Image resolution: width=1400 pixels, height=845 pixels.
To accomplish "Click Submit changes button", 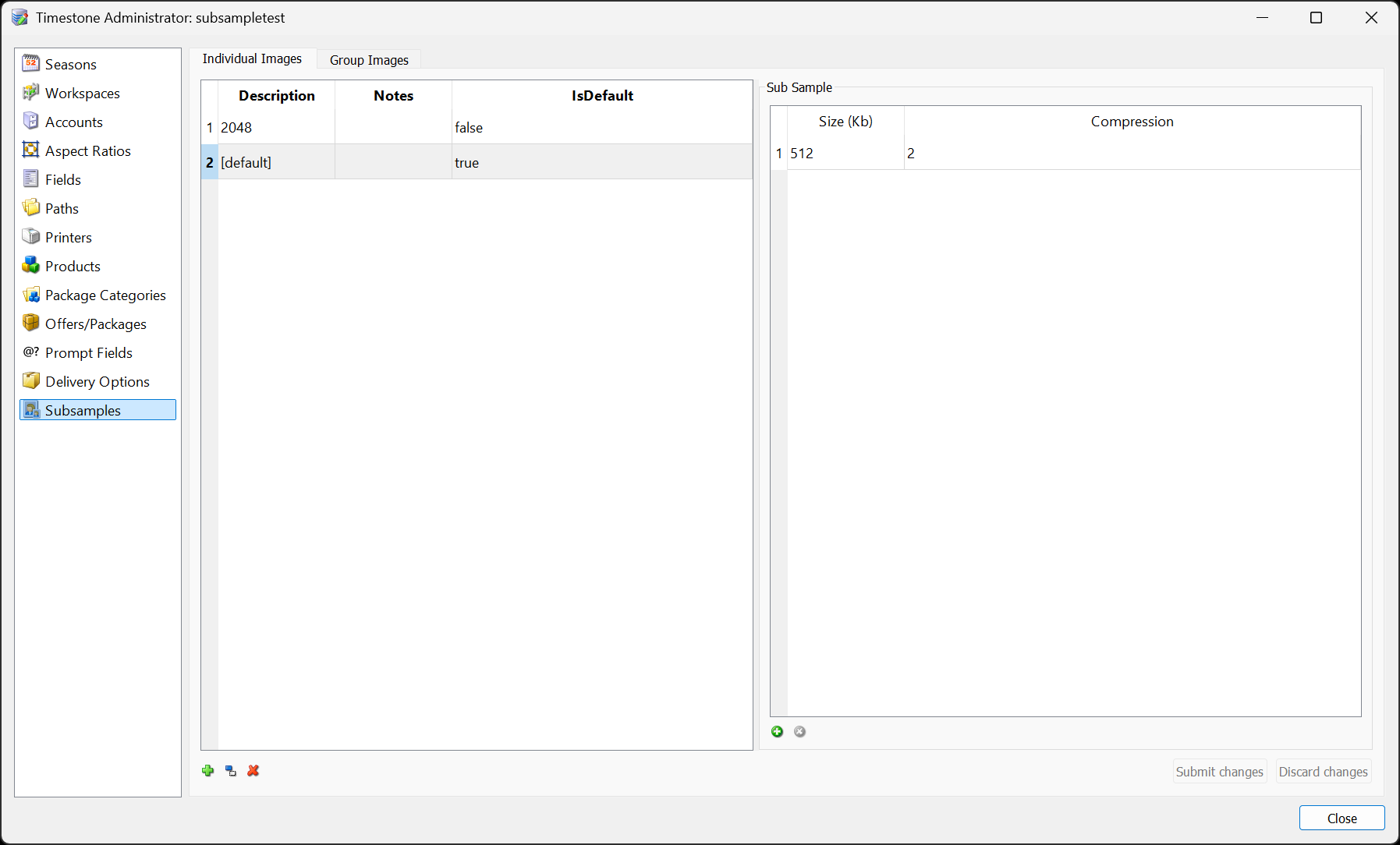I will 1220,772.
